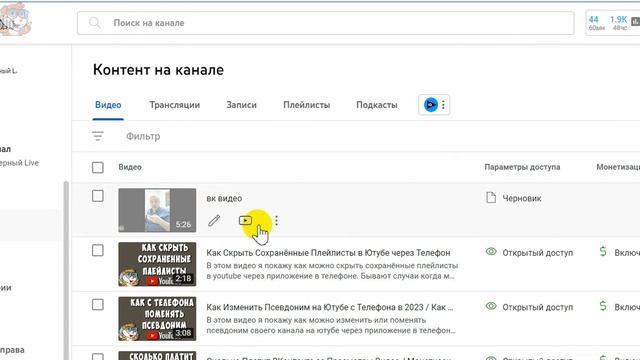Click Открытый доступ for Как Скрыть Сохранённые row
Image resolution: width=640 pixels, height=360 pixels.
(x=538, y=253)
